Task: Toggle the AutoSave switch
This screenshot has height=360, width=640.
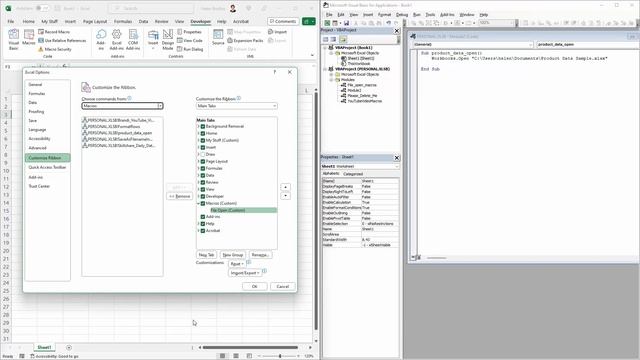Action: [42, 8]
